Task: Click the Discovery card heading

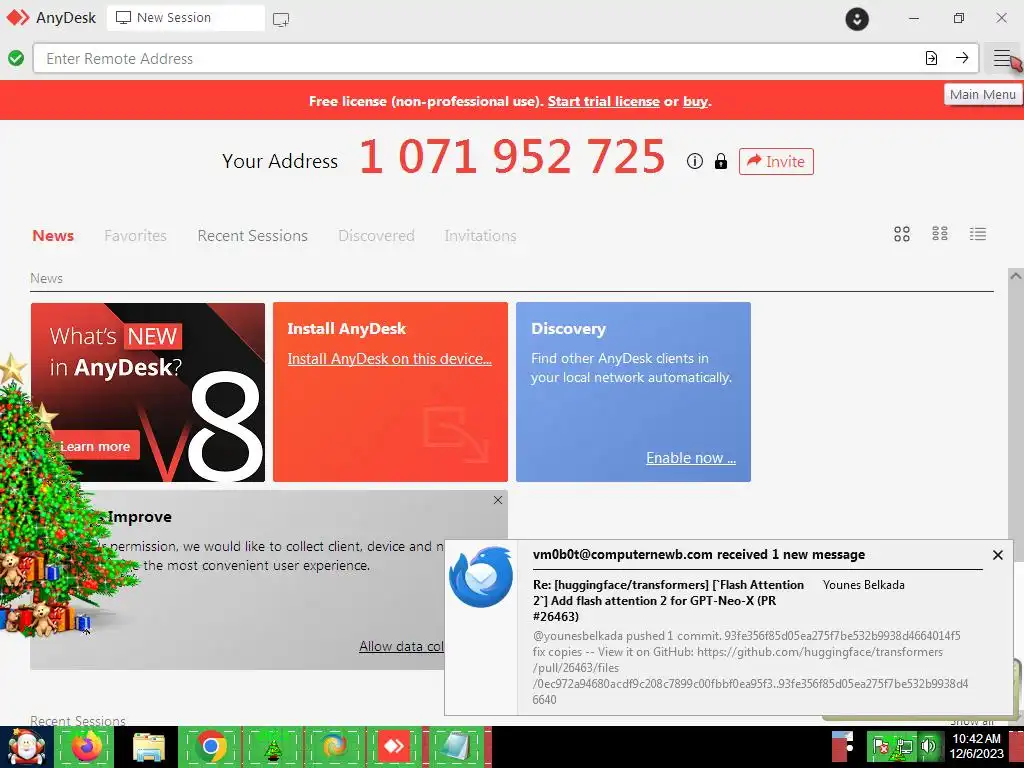Action: (568, 328)
